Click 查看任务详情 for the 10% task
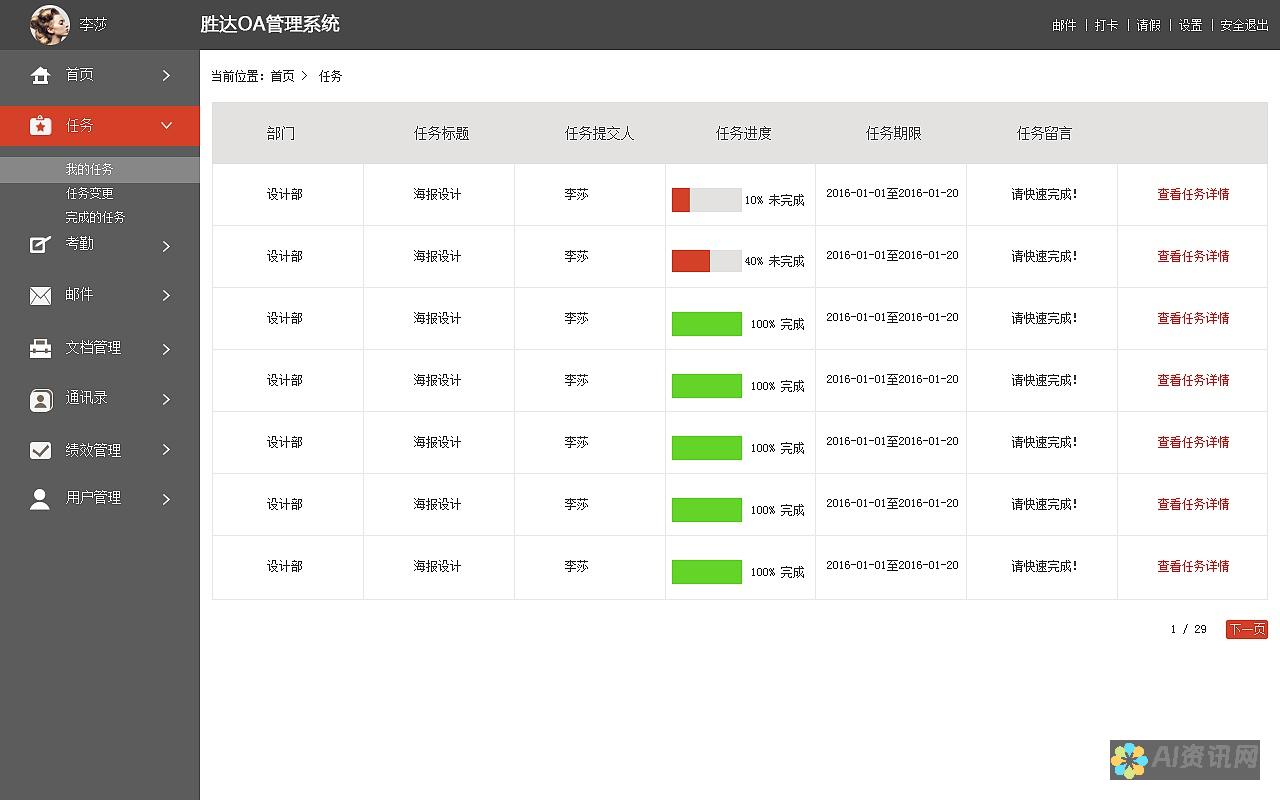This screenshot has height=800, width=1280. 1193,195
